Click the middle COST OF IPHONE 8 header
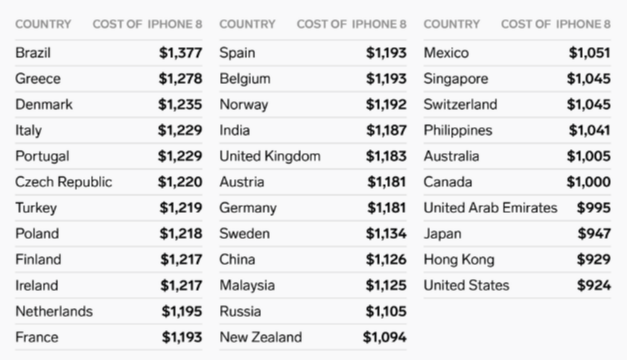Viewport: 627px width, 360px height. 351,24
